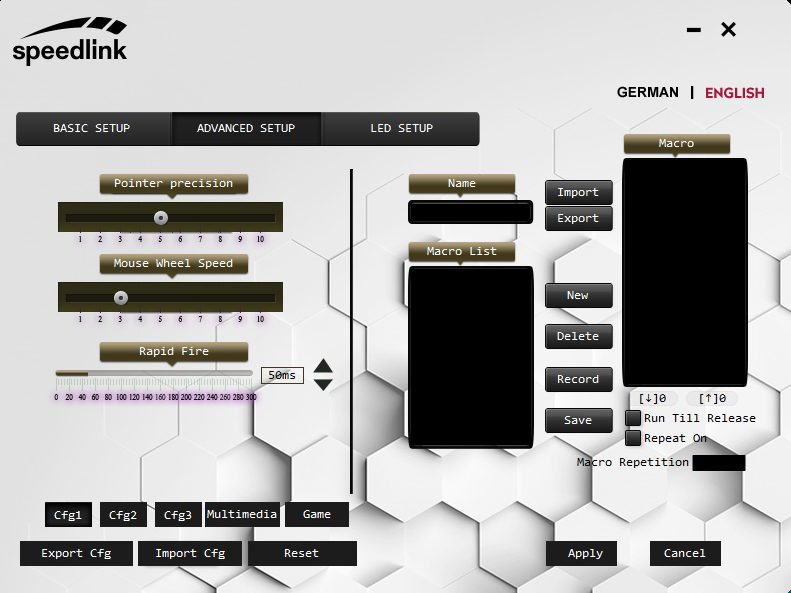Screen dimensions: 791x593
Task: Import a macro with the Import button
Action: tap(578, 193)
